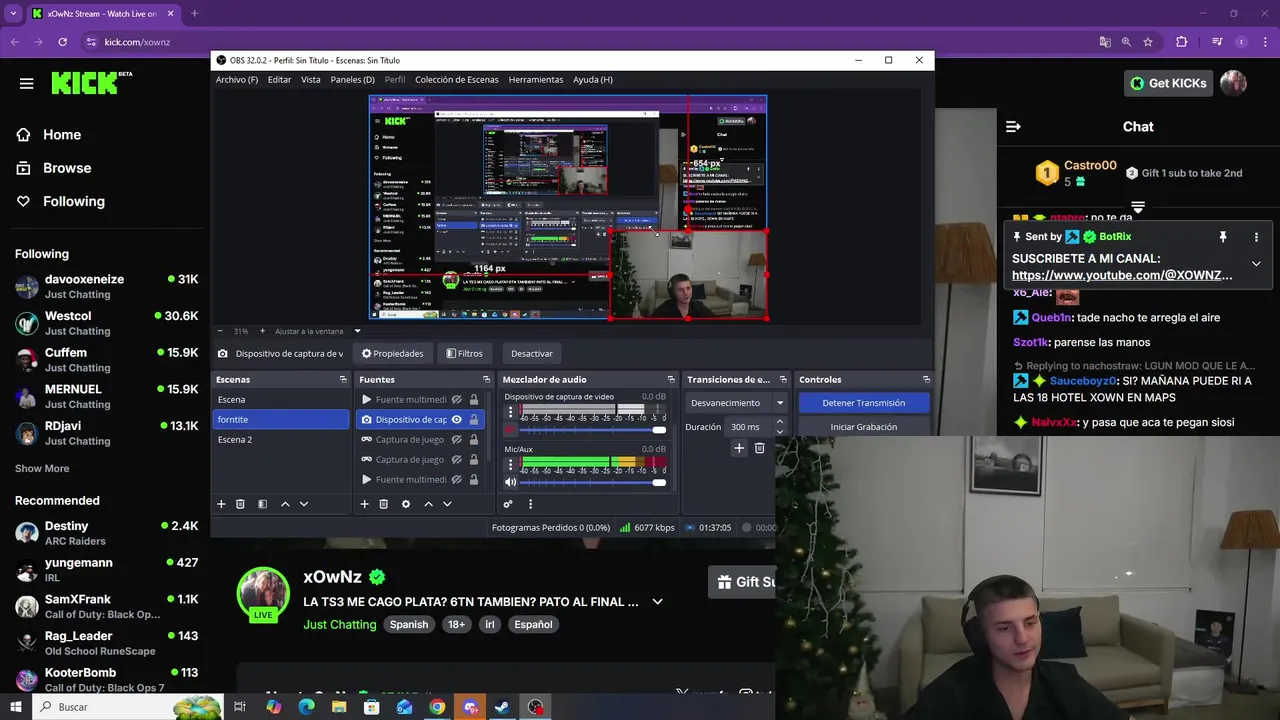Open Mic/Aux channel options dots
Screen dimensions: 1280x720
(510, 464)
